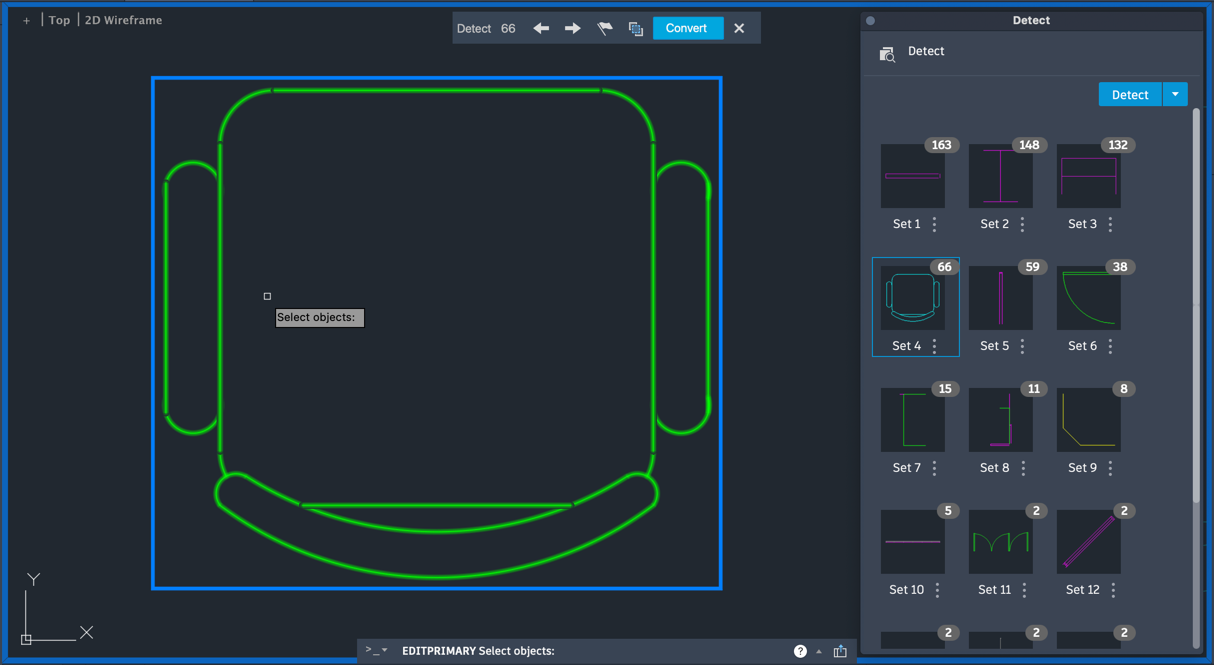Click the command line input field

(x=595, y=651)
